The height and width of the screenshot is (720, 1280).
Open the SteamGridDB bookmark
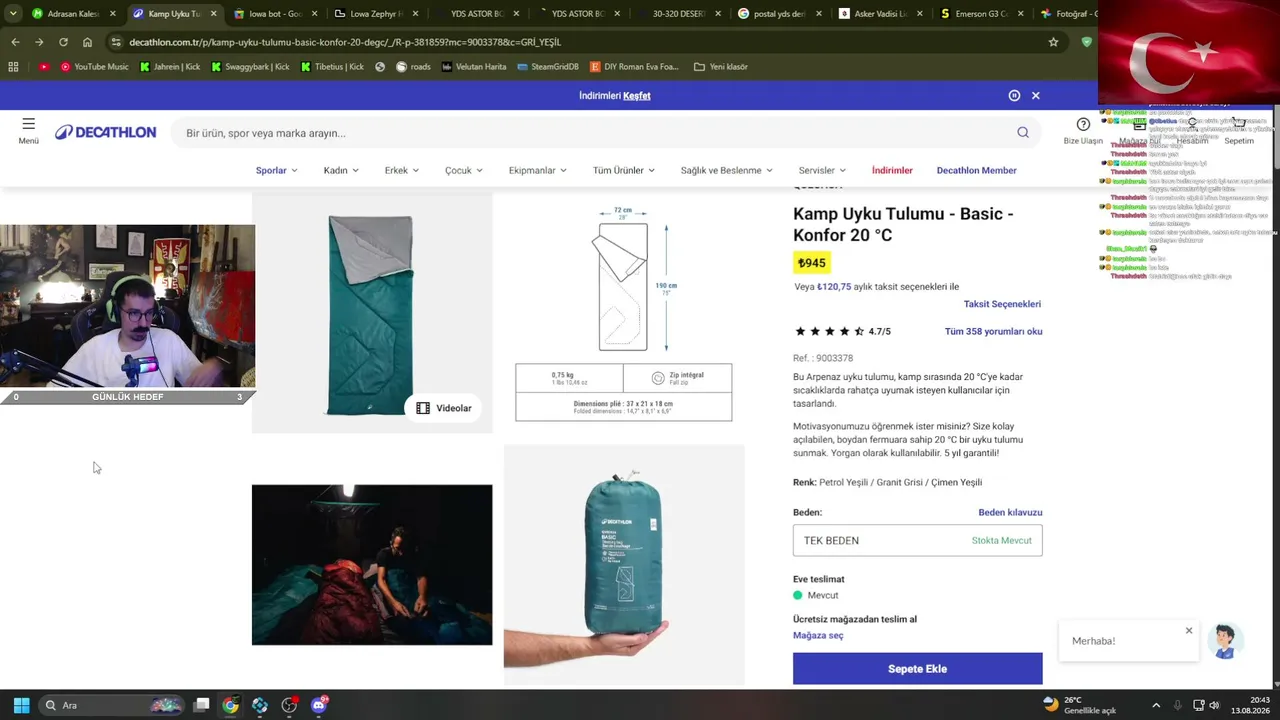coord(548,67)
